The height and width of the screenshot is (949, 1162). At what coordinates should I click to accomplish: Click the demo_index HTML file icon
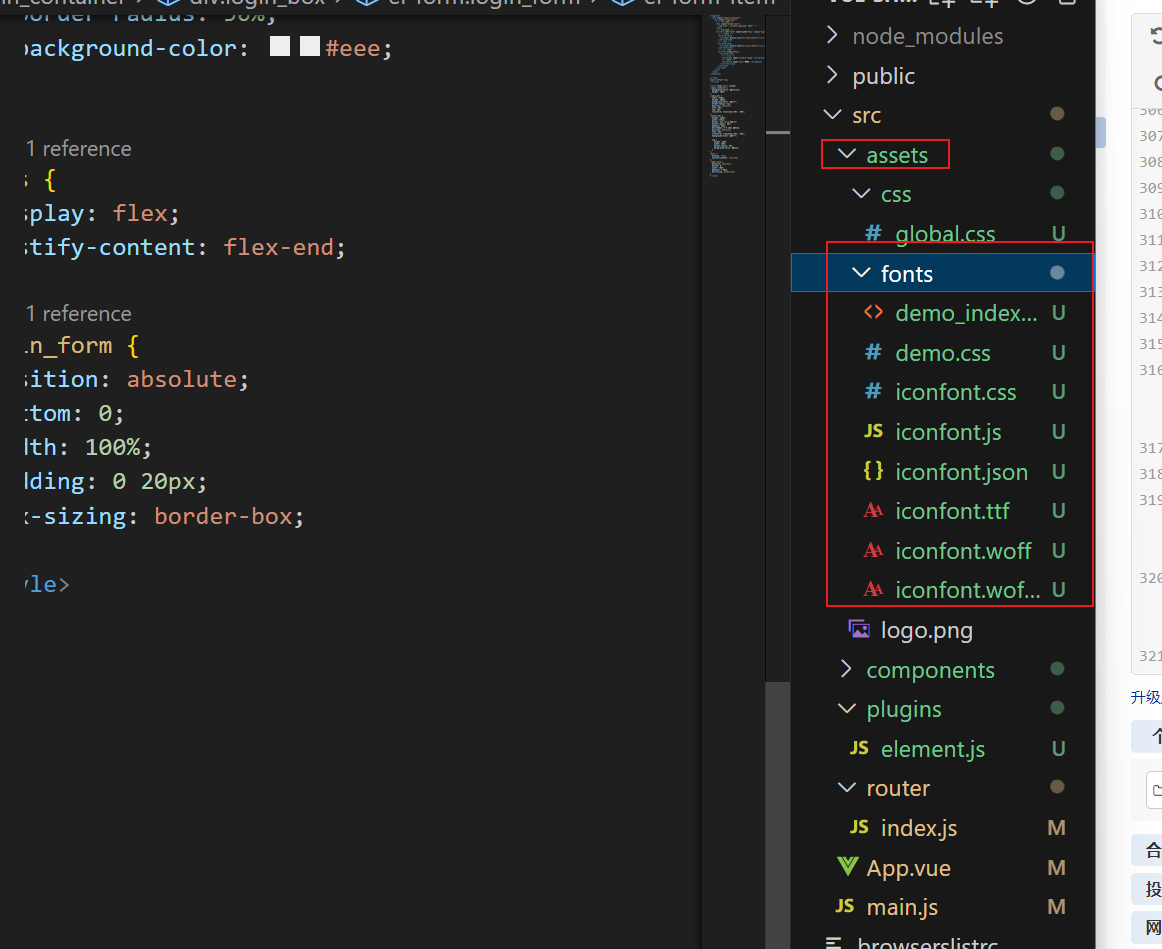(874, 313)
